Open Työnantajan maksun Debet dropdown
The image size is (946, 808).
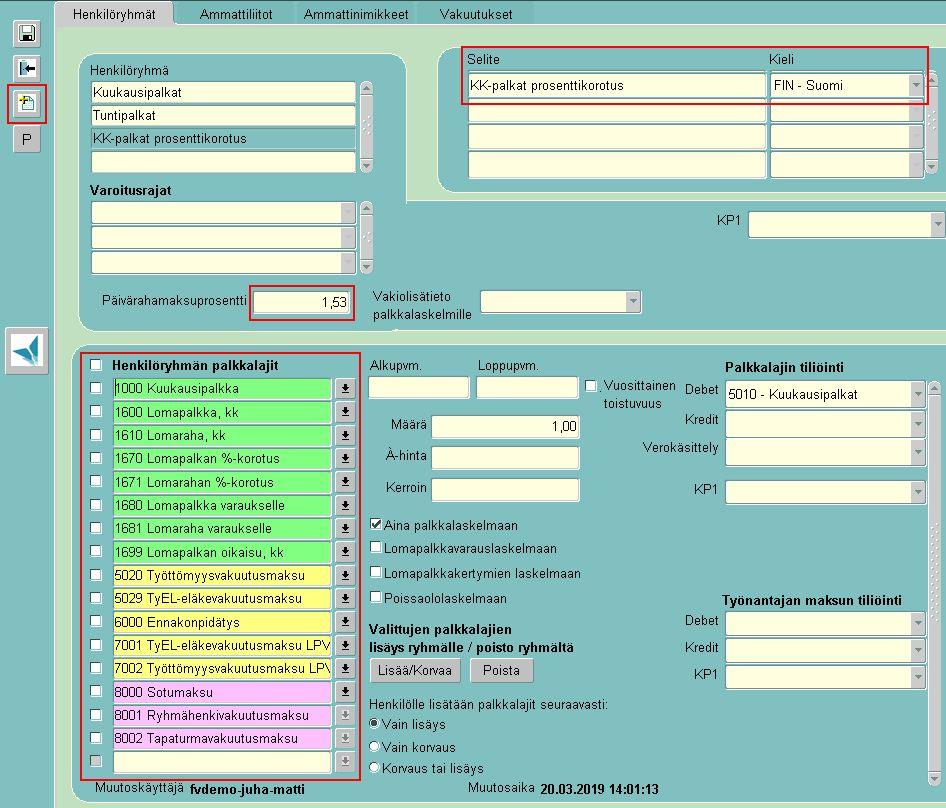918,623
